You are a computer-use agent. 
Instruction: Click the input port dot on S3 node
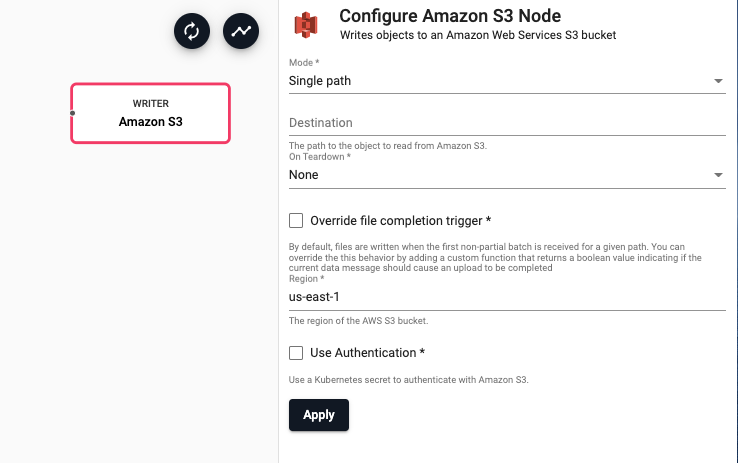73,113
